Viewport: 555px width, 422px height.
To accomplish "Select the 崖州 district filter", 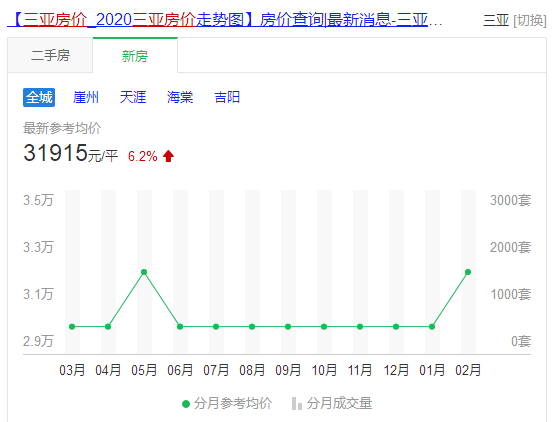I will 86,97.
